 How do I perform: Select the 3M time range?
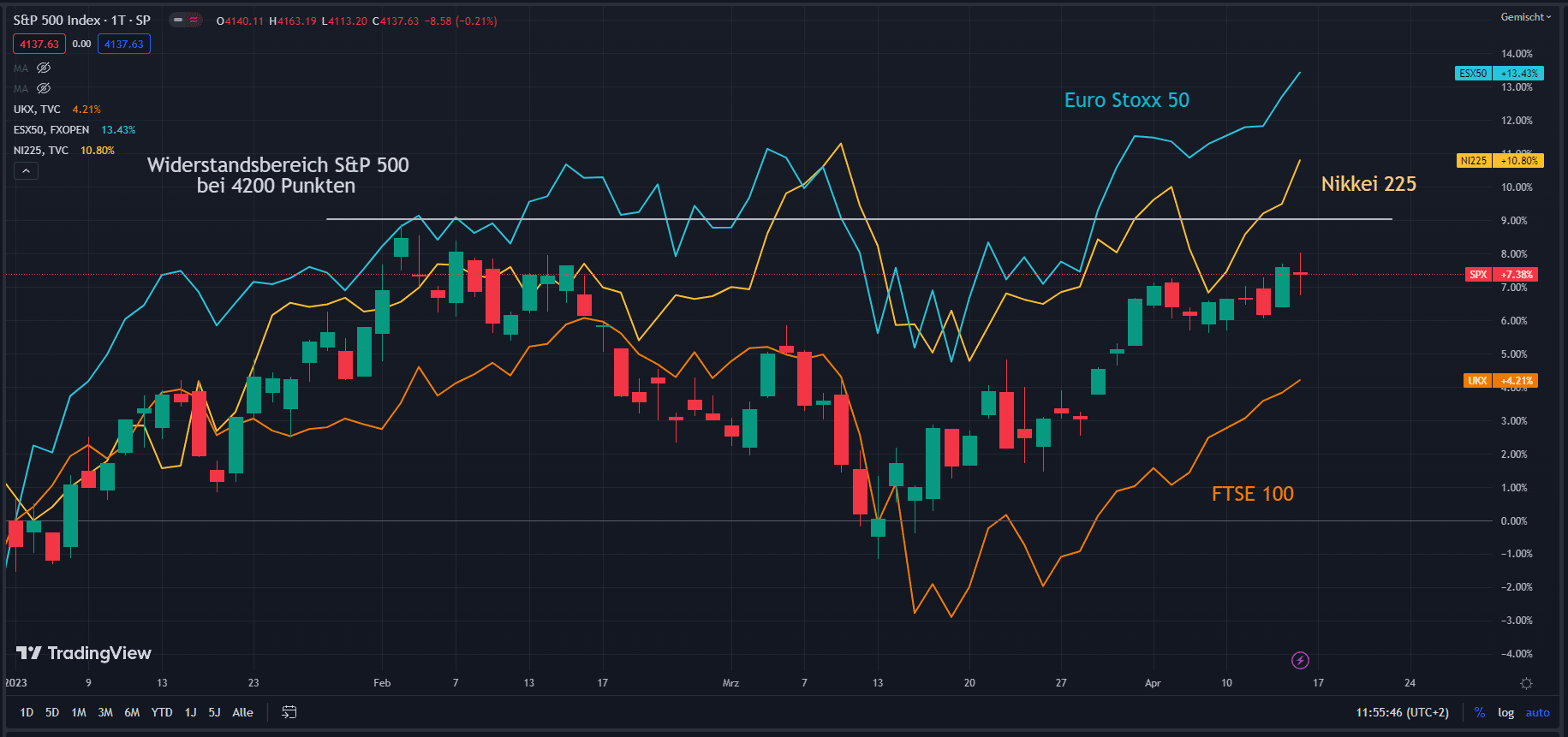click(105, 712)
